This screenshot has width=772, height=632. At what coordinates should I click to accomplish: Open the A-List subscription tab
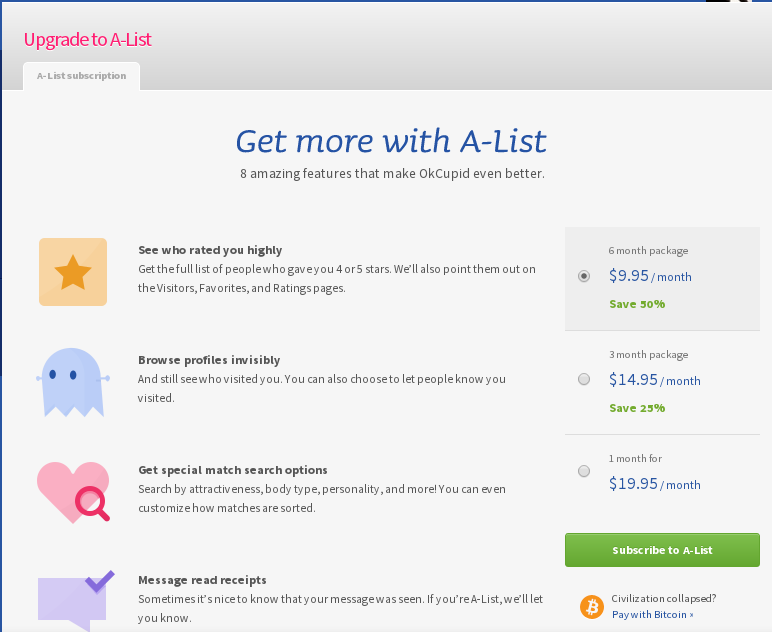pyautogui.click(x=81, y=76)
